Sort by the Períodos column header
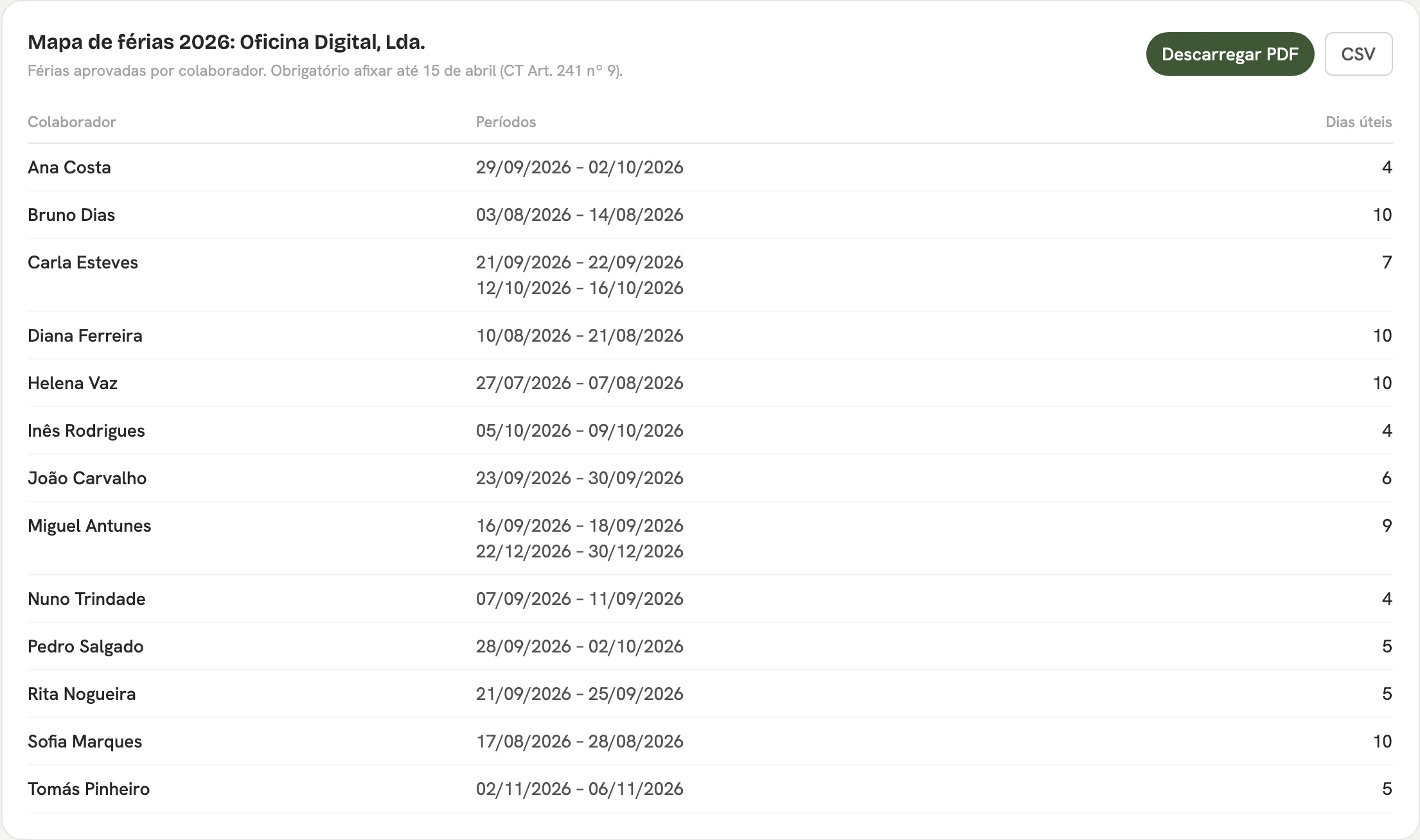Image resolution: width=1420 pixels, height=840 pixels. 506,122
